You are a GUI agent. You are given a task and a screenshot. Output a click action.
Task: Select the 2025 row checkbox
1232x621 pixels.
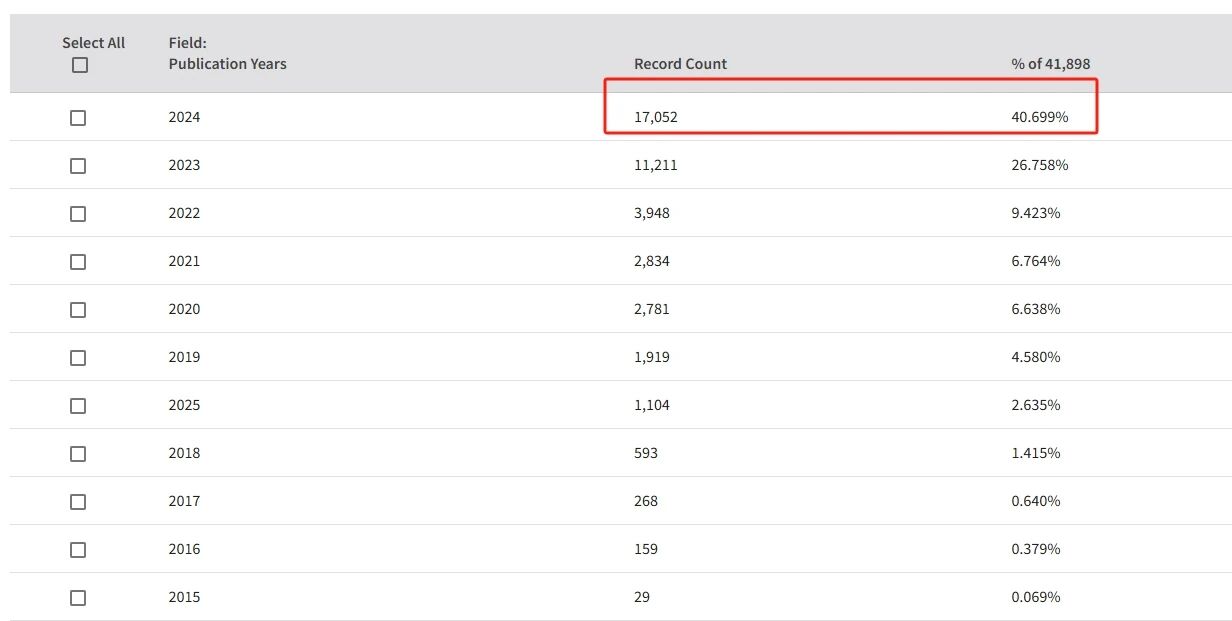[x=78, y=406]
